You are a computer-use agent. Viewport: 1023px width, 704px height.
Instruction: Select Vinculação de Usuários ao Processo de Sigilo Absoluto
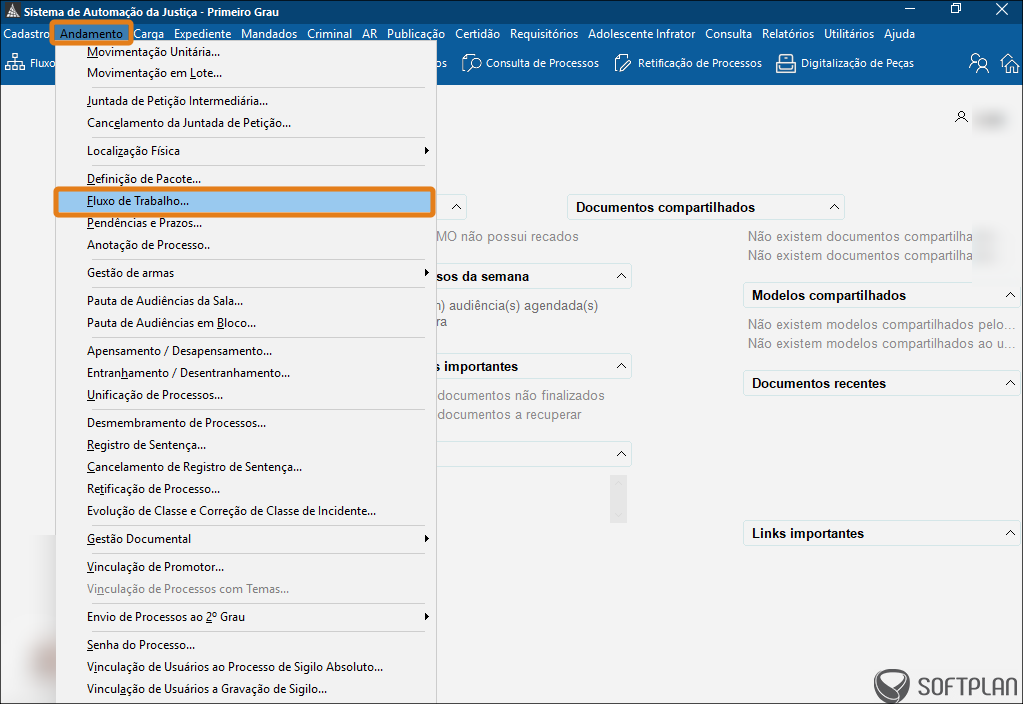(x=245, y=667)
